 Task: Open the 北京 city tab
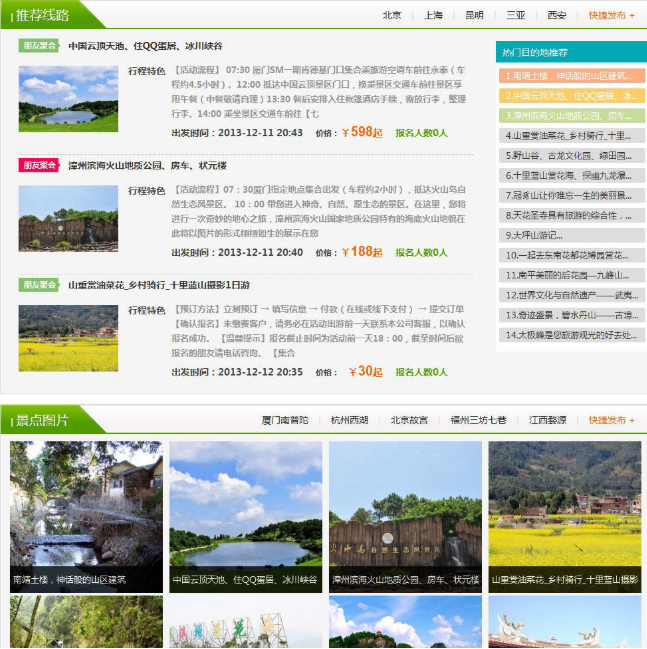(392, 15)
